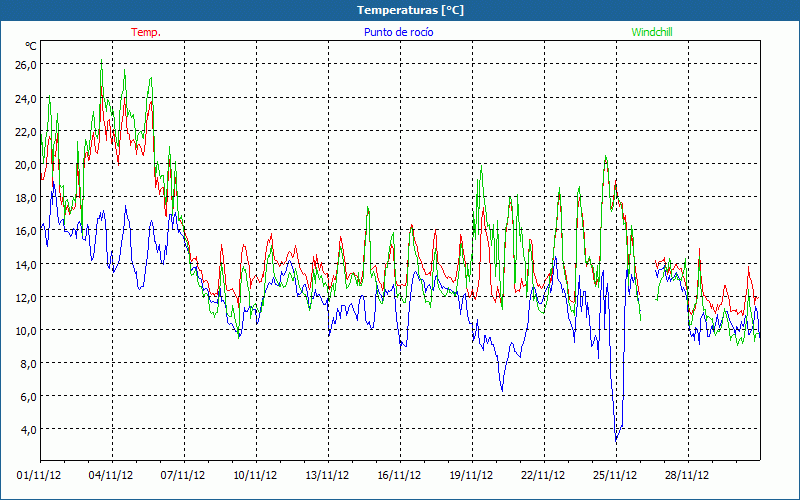Click the 28/11/12 date label
The height and width of the screenshot is (500, 800).
(x=687, y=475)
